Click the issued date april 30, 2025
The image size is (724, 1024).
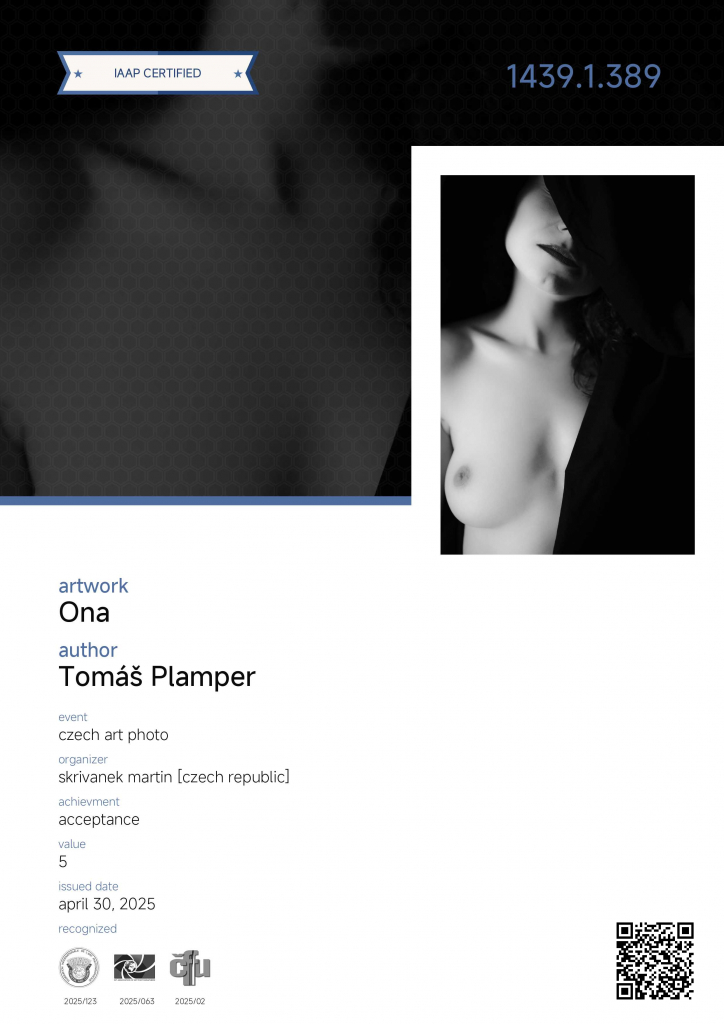pyautogui.click(x=107, y=904)
